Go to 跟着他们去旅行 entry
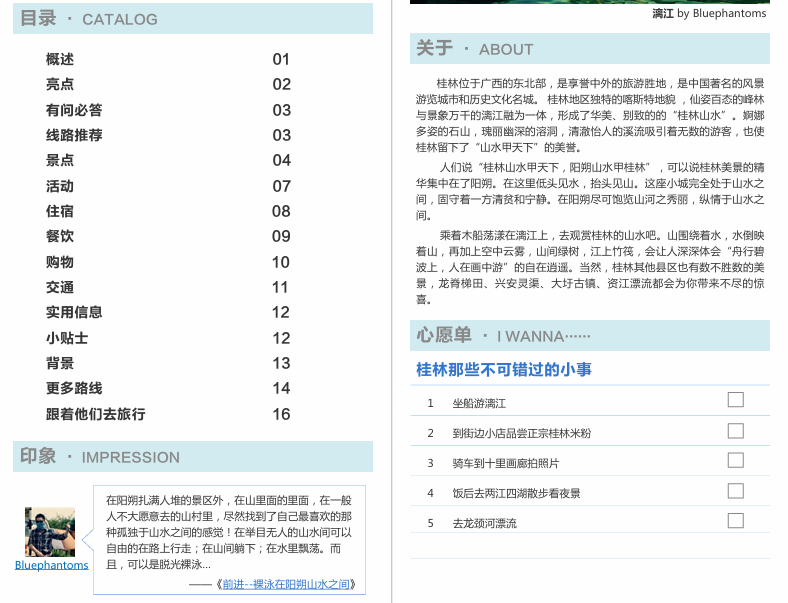Image resolution: width=788 pixels, height=603 pixels. pos(95,414)
